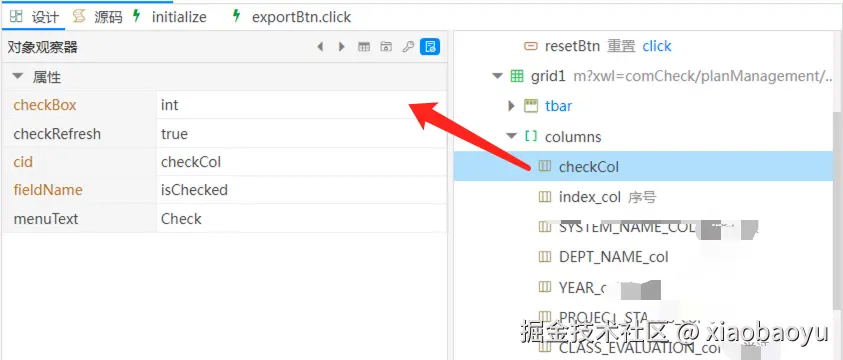Image resolution: width=843 pixels, height=360 pixels.
Task: Open the exportBtn.click event tab
Action: 291,17
